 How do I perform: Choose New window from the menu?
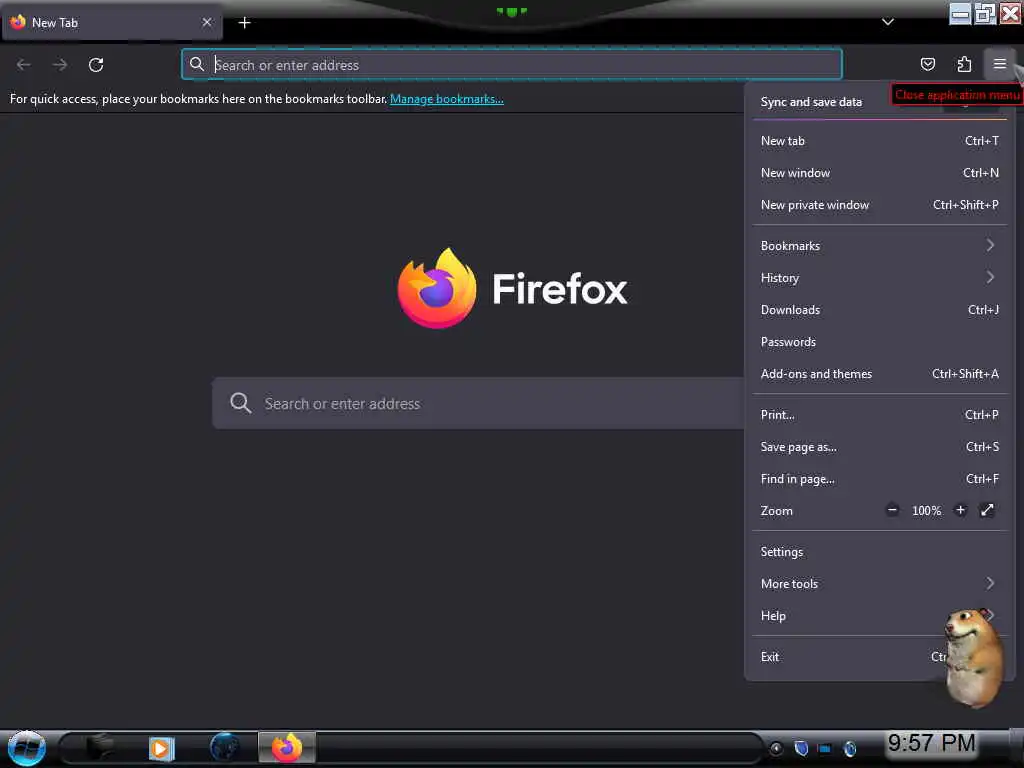879,172
